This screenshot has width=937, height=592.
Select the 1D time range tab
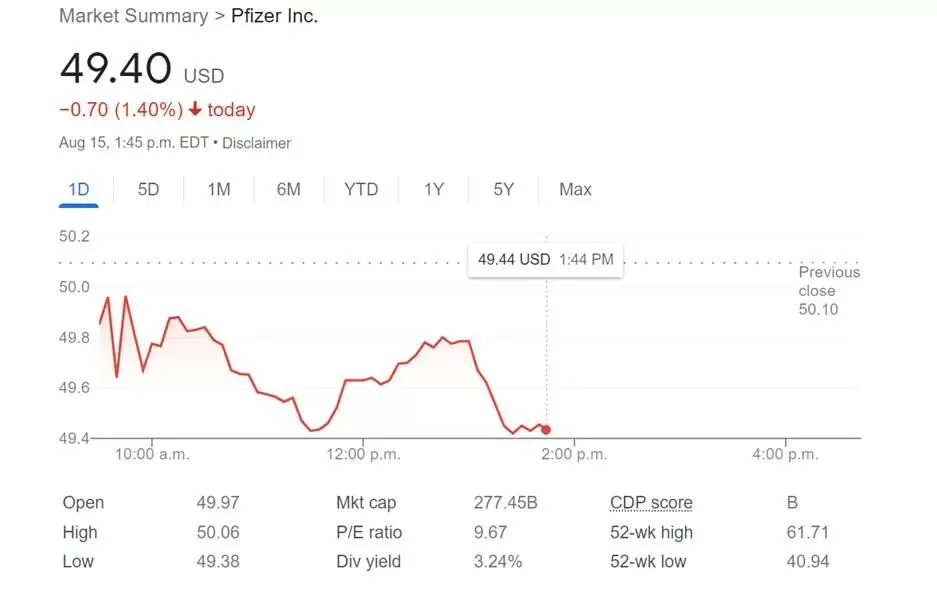(x=78, y=190)
